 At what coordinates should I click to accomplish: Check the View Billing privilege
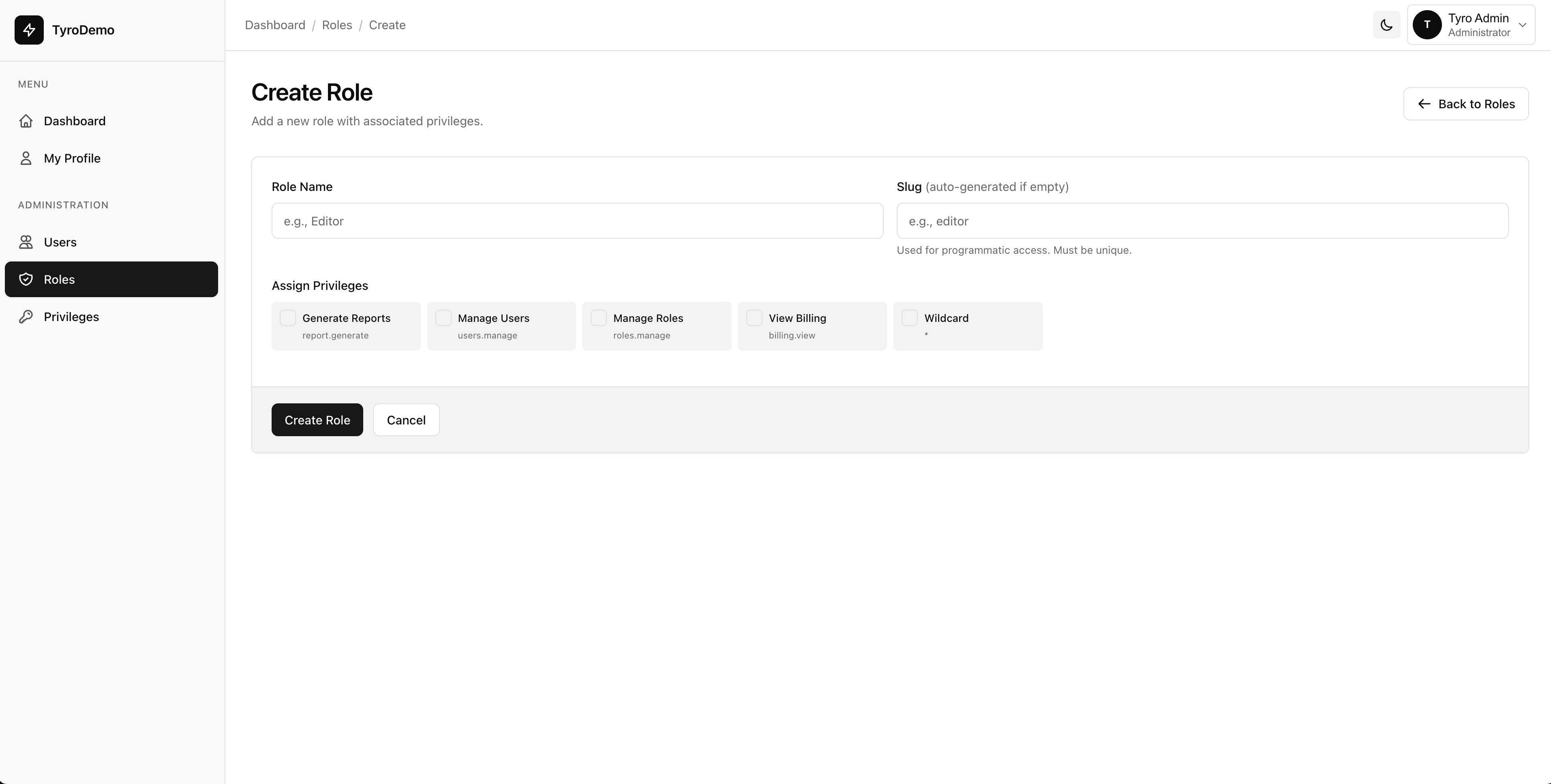754,317
